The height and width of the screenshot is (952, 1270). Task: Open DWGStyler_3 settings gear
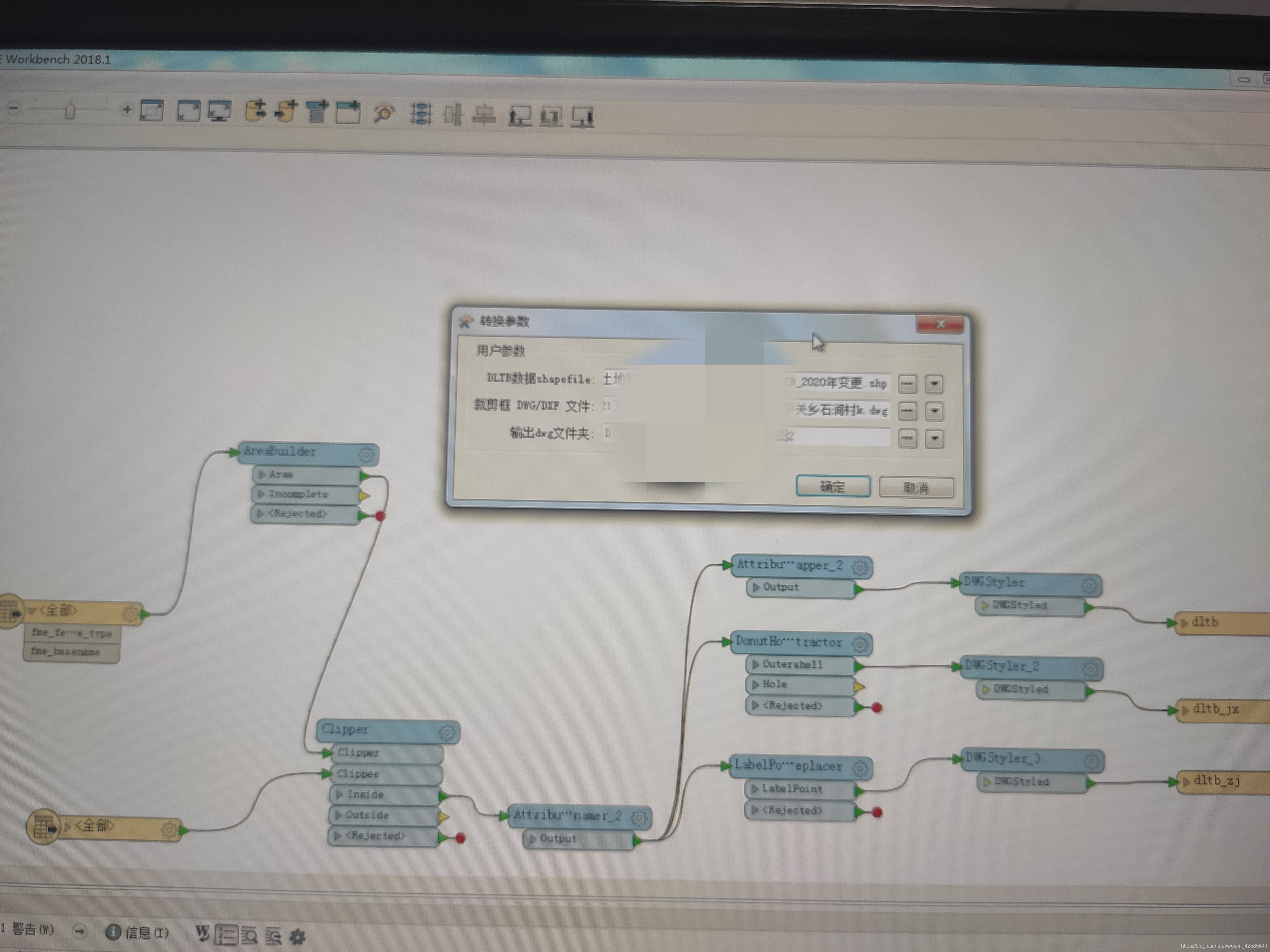1092,762
